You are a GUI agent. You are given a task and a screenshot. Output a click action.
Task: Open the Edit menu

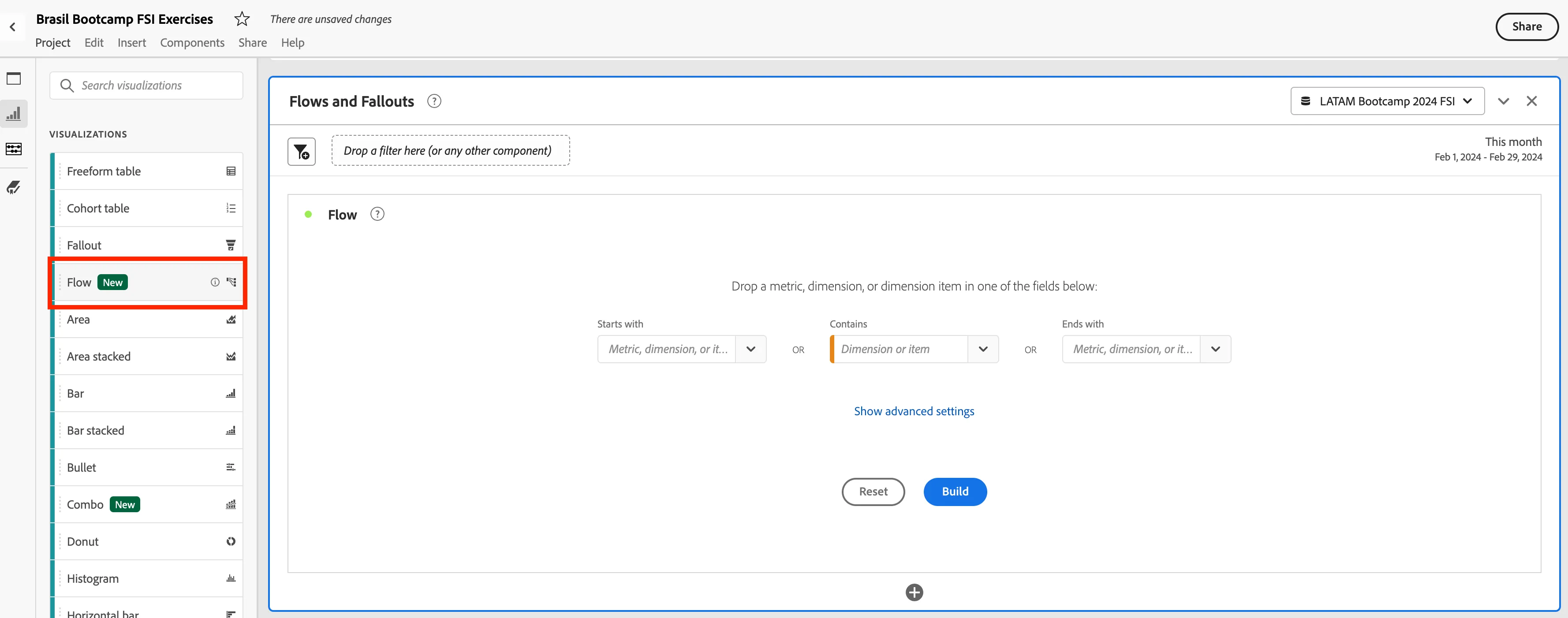tap(94, 43)
